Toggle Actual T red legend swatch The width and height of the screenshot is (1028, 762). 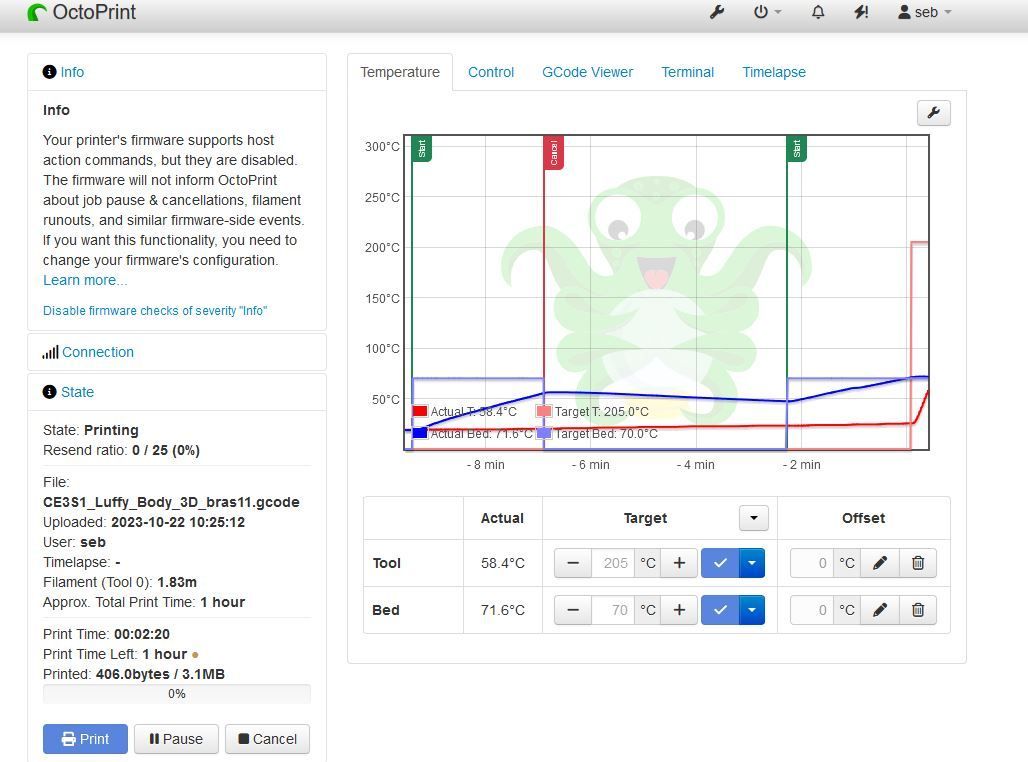coord(420,411)
